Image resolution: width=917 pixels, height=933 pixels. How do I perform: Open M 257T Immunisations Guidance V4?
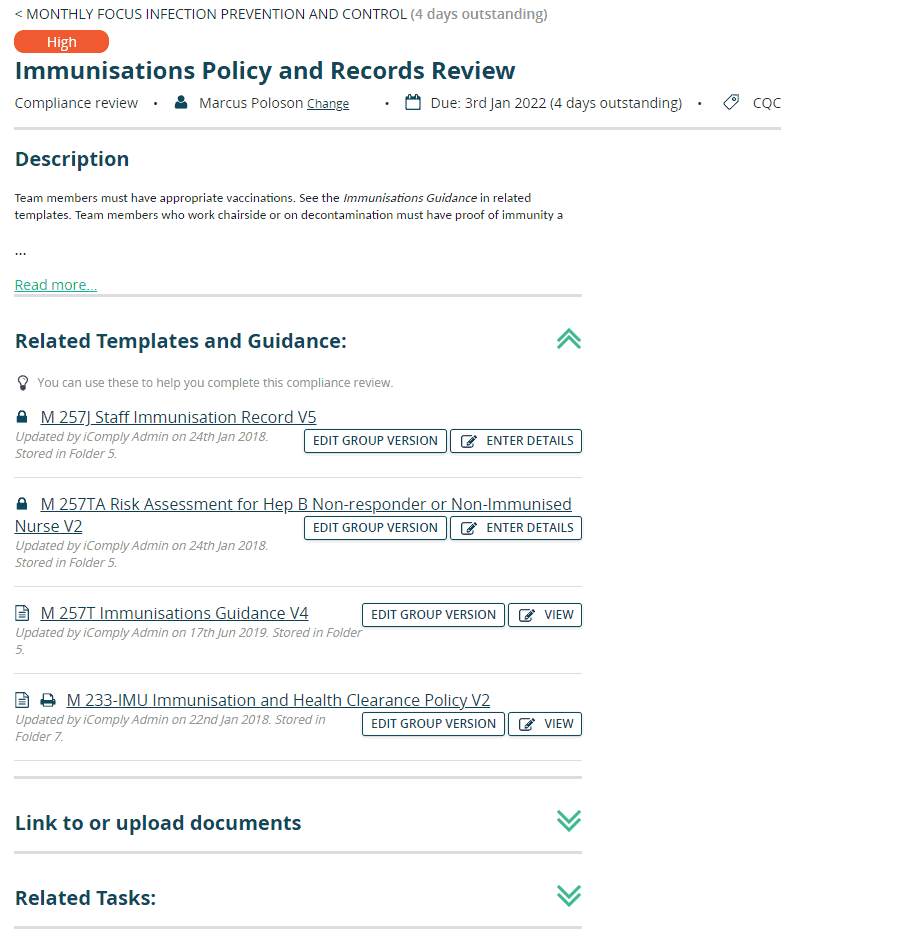pyautogui.click(x=174, y=613)
